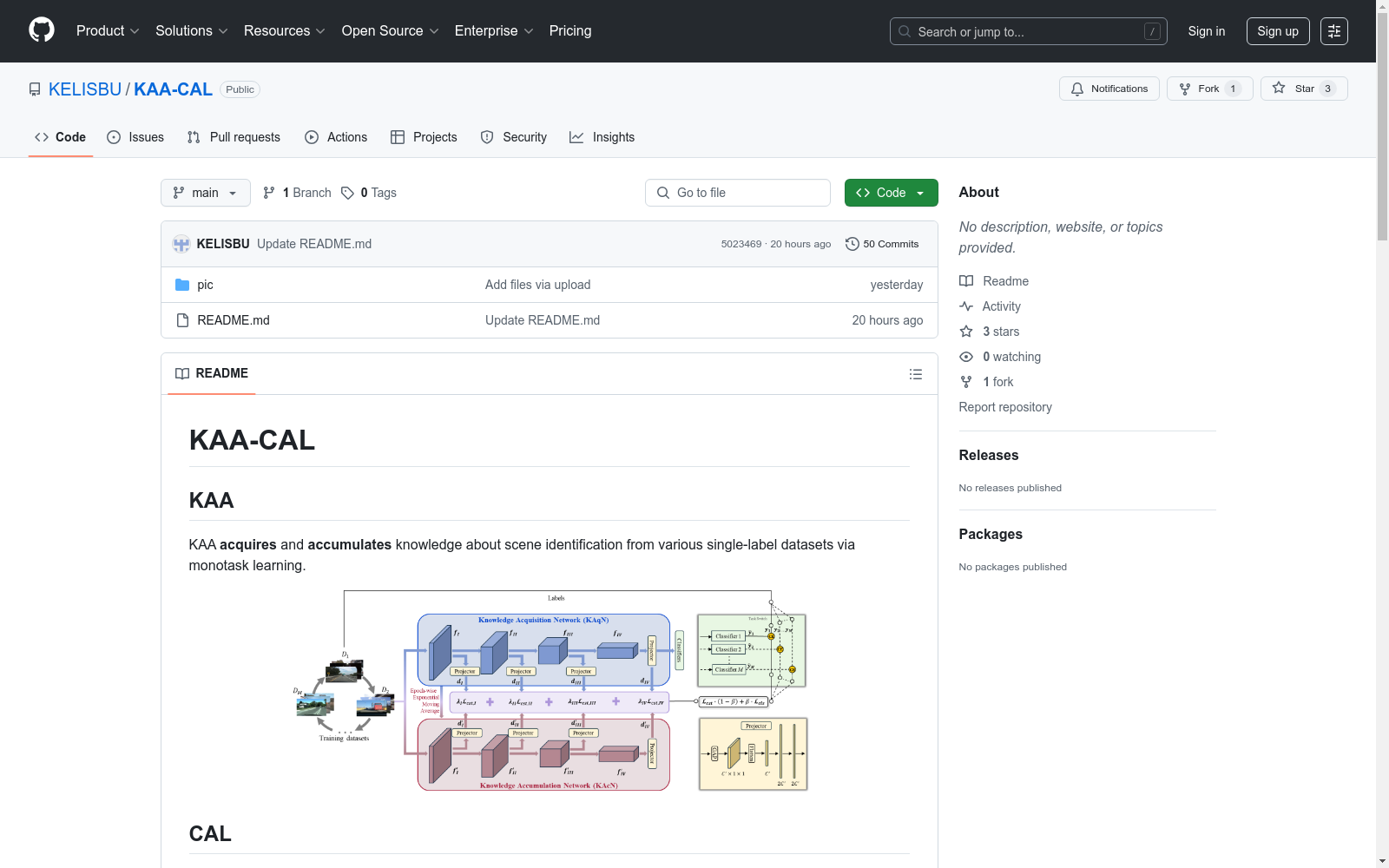Select the README tab header
The image size is (1389, 868).
pos(212,373)
